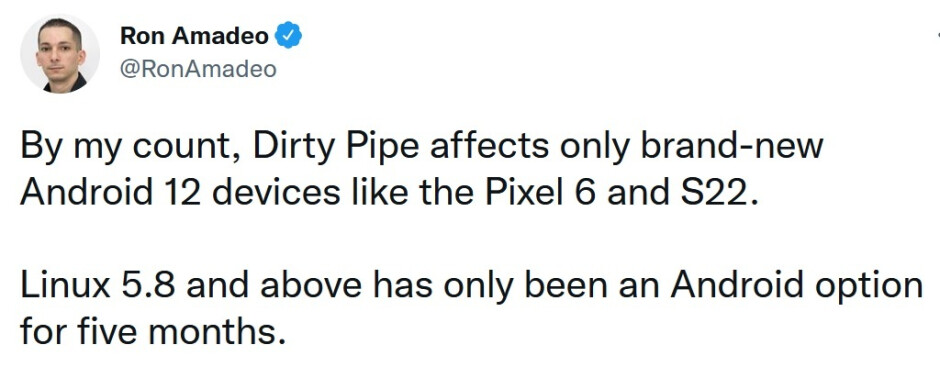
Task: Visit the Ron Amadeo display name link
Action: tap(194, 37)
